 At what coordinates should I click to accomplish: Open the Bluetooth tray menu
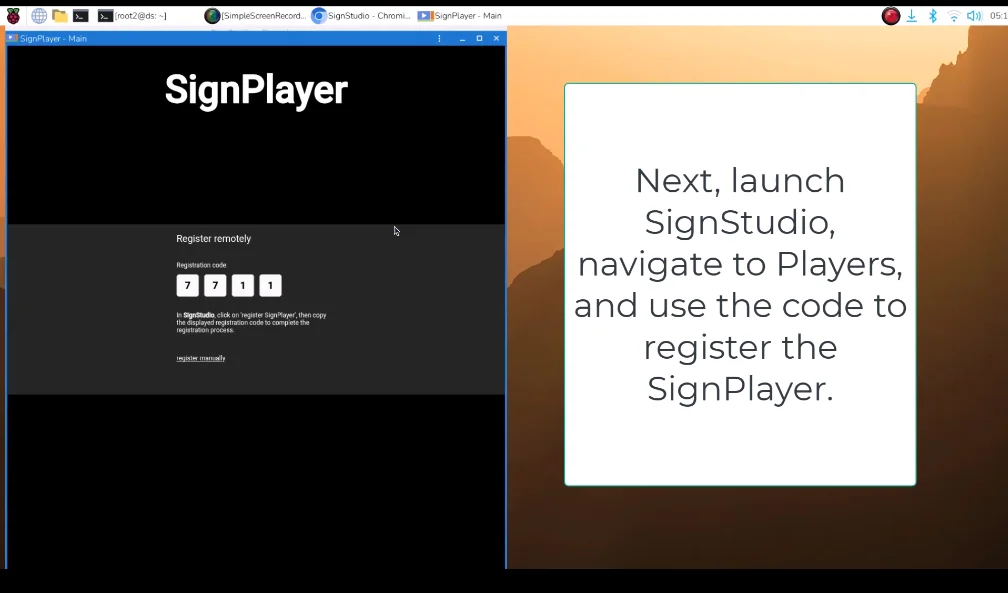933,16
